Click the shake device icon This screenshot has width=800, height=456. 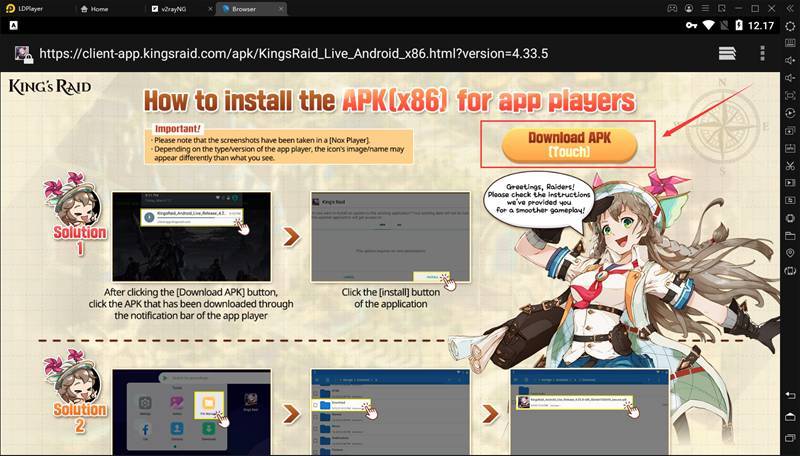(790, 218)
